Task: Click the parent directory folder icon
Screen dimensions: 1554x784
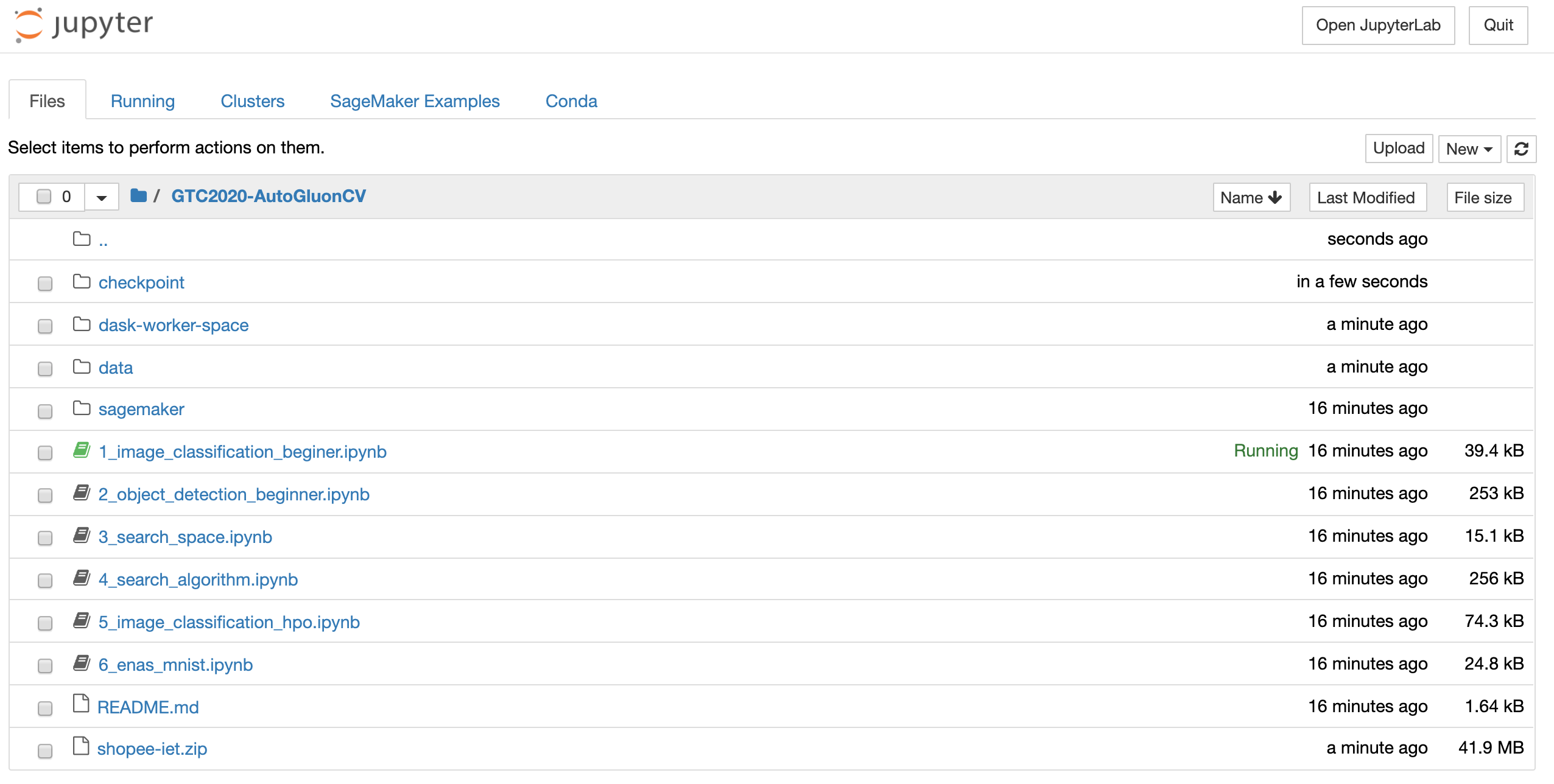Action: [x=82, y=239]
